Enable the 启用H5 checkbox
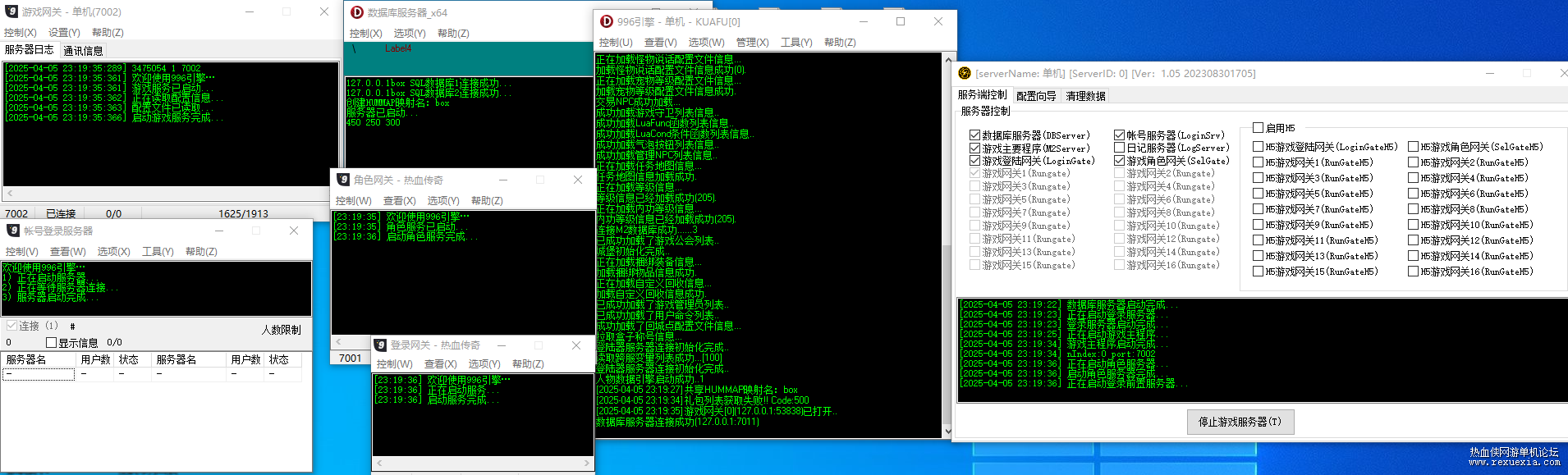The height and width of the screenshot is (475, 1568). click(x=1258, y=128)
